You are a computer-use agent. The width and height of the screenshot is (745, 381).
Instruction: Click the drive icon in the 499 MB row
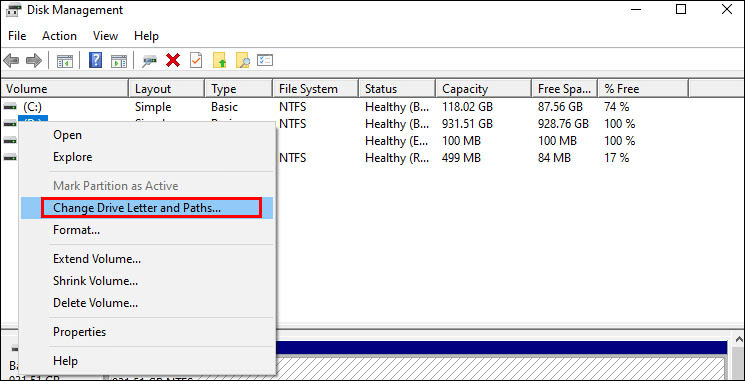pyautogui.click(x=10, y=157)
